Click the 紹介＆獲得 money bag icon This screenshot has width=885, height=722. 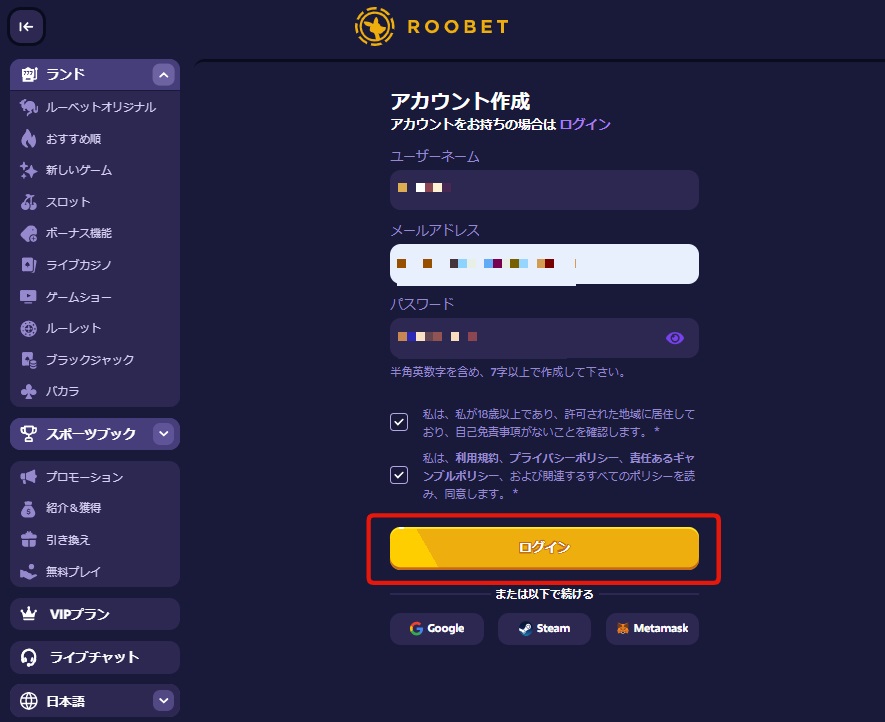tap(28, 509)
